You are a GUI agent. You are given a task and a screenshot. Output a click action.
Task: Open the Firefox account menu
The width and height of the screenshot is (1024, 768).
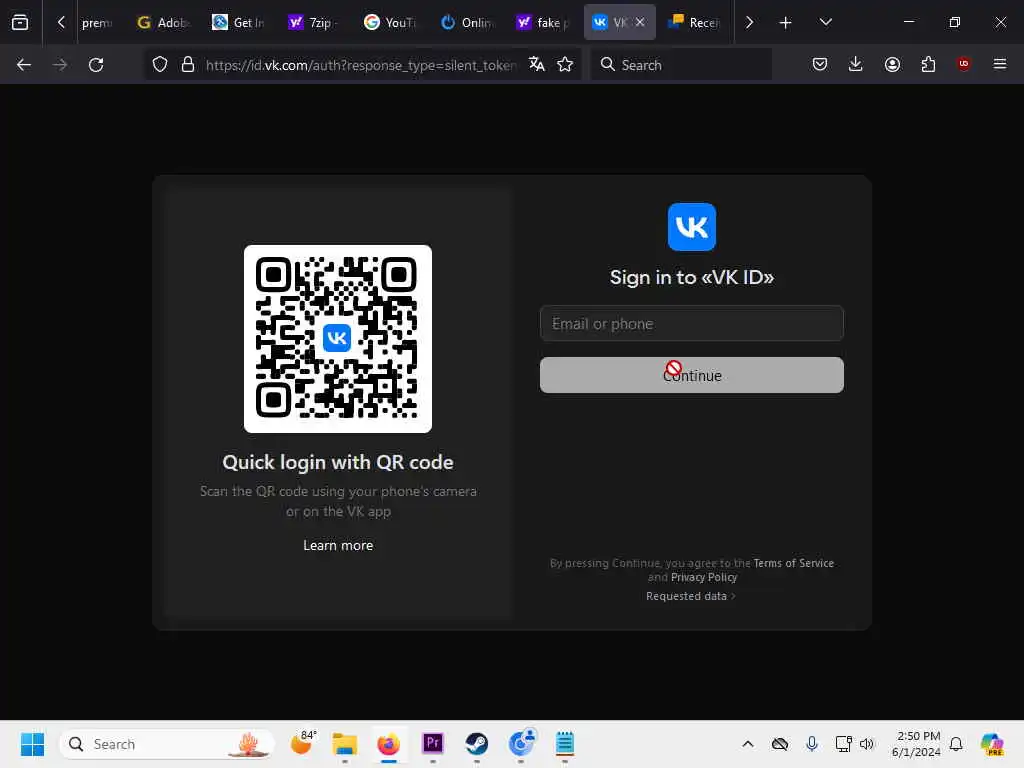pos(892,64)
